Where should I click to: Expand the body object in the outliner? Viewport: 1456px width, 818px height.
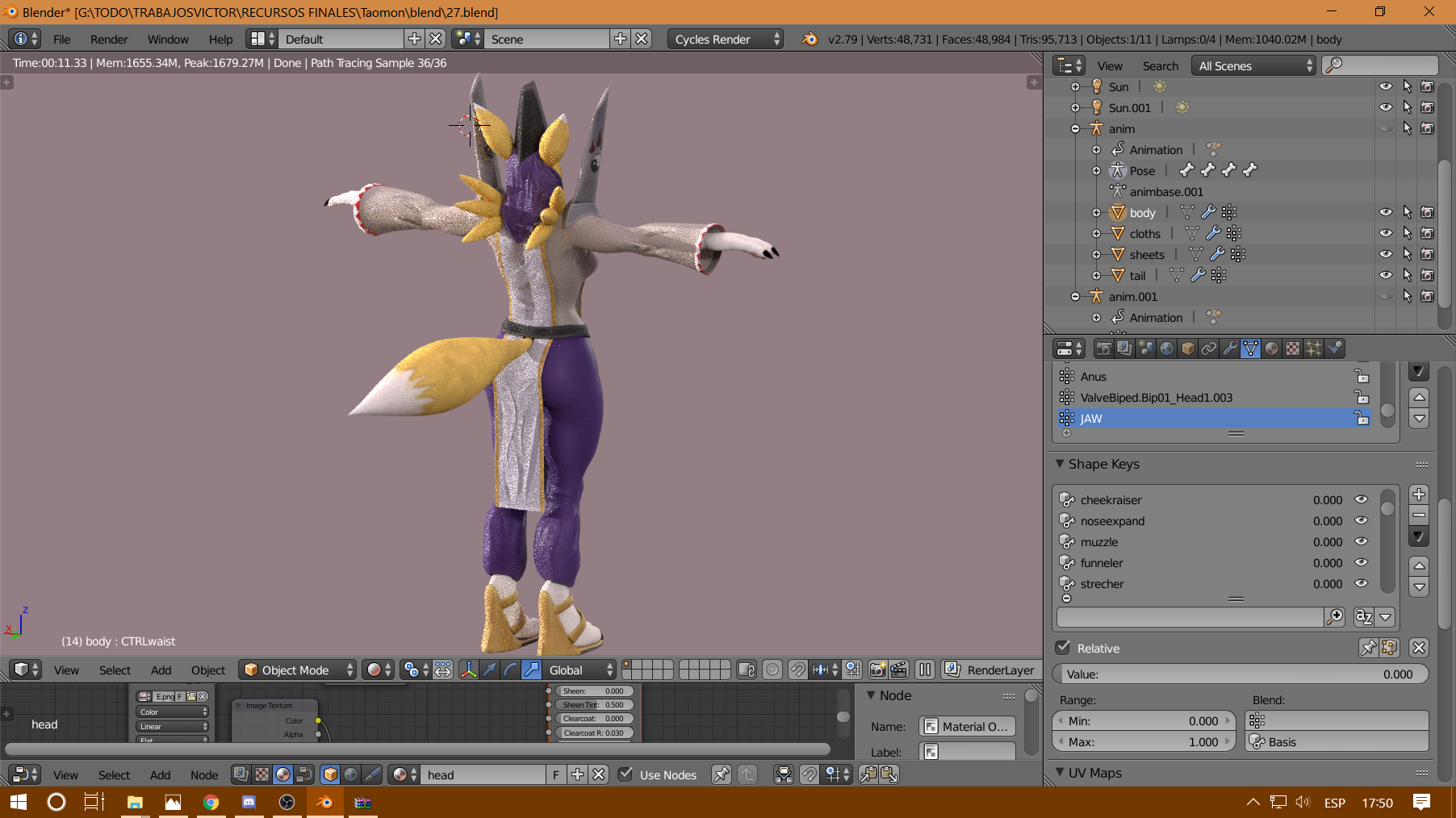(x=1096, y=212)
